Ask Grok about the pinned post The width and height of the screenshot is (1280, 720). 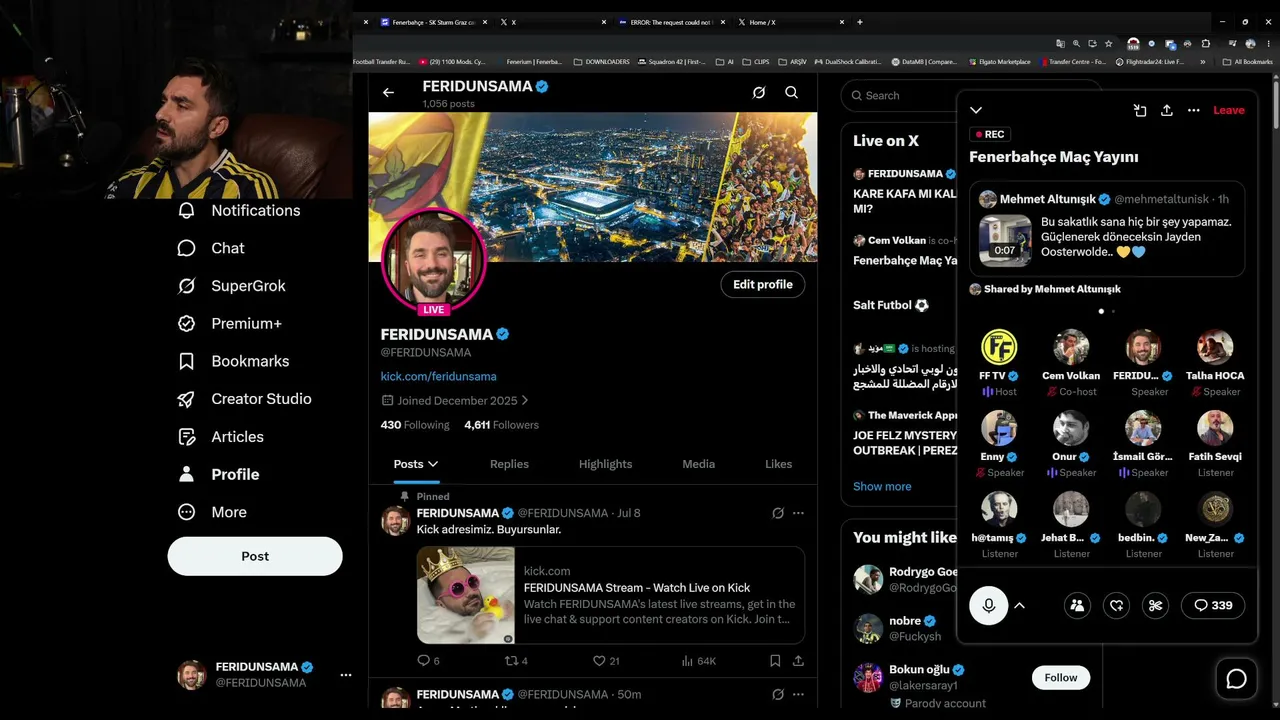click(x=777, y=513)
